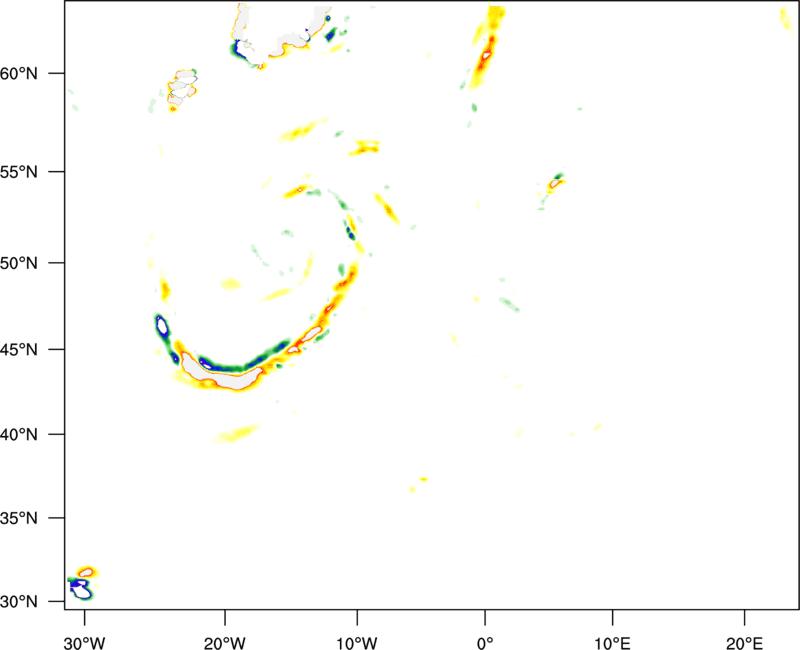Click the 10°E longitude label
Viewport: 800px width, 650px height.
coord(612,643)
